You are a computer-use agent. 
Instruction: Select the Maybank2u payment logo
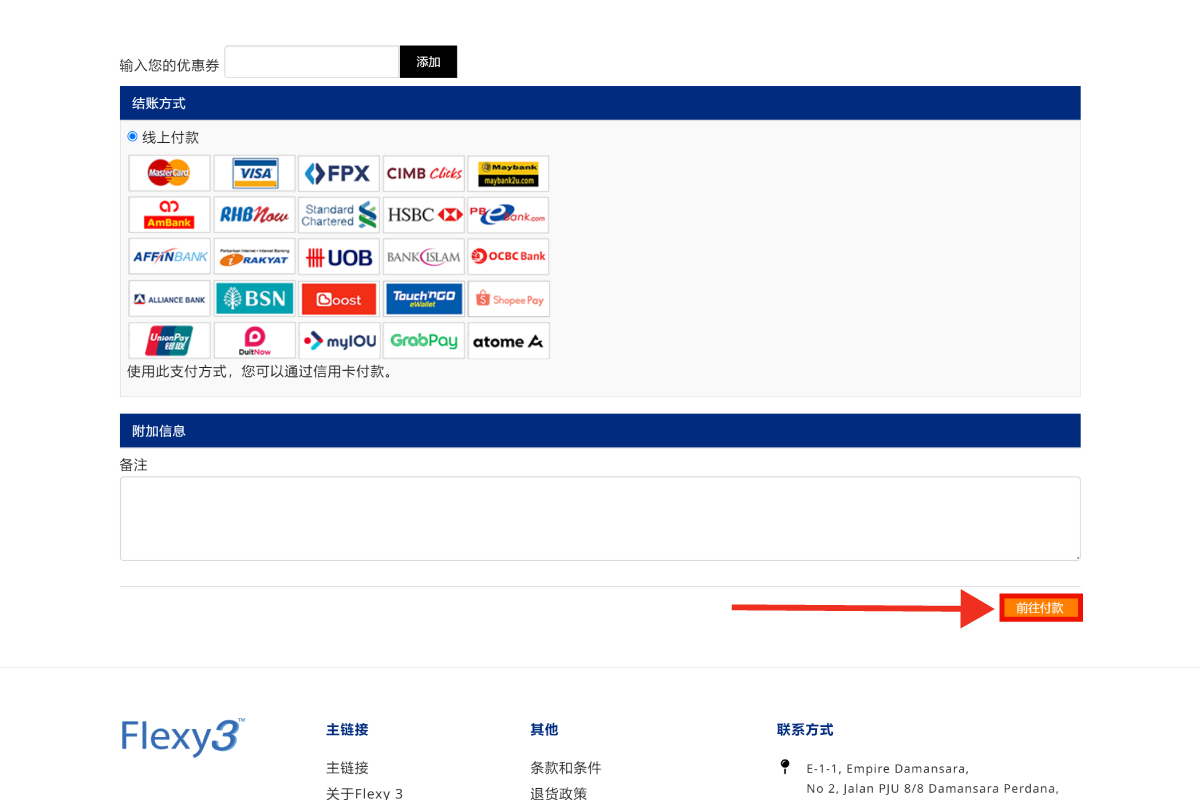tap(508, 173)
